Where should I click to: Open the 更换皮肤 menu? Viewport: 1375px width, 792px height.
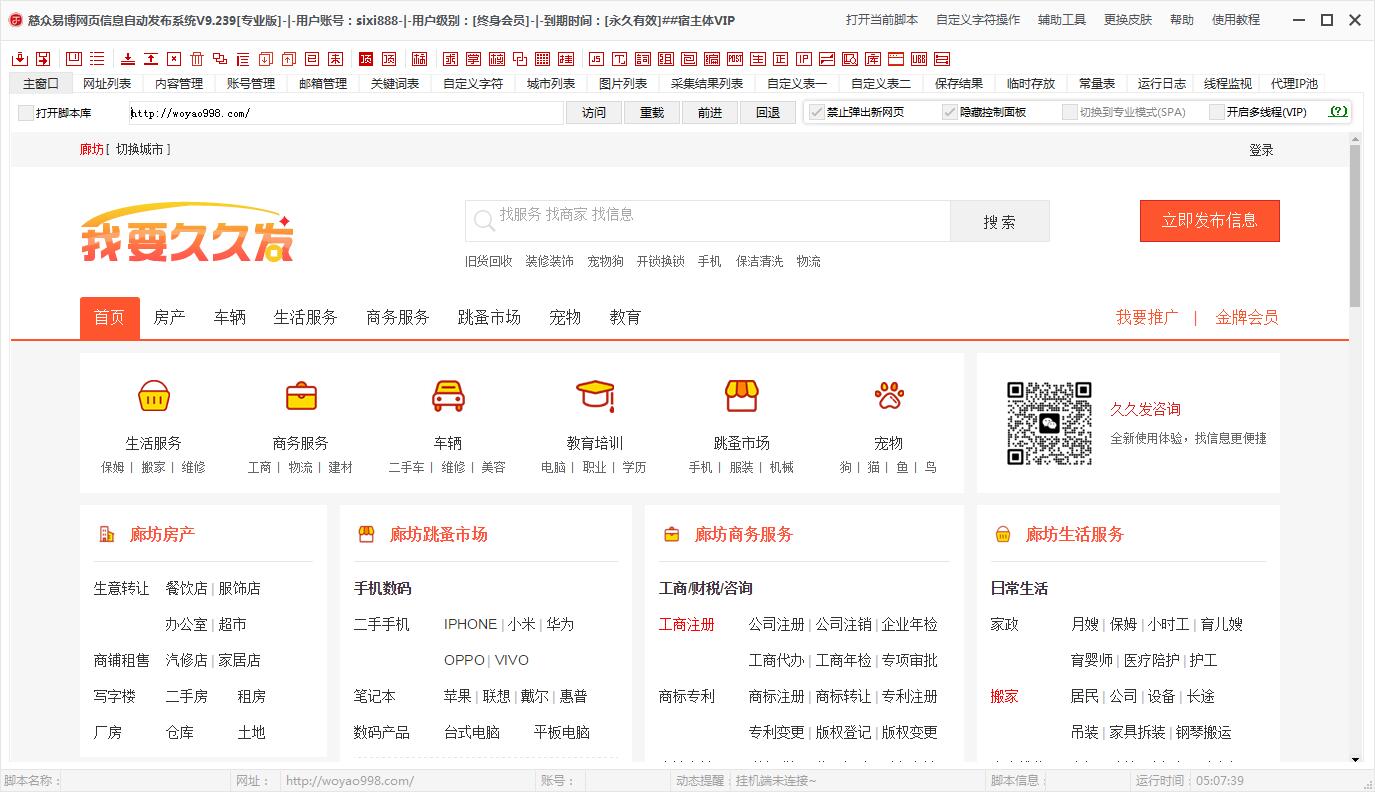(x=1128, y=20)
